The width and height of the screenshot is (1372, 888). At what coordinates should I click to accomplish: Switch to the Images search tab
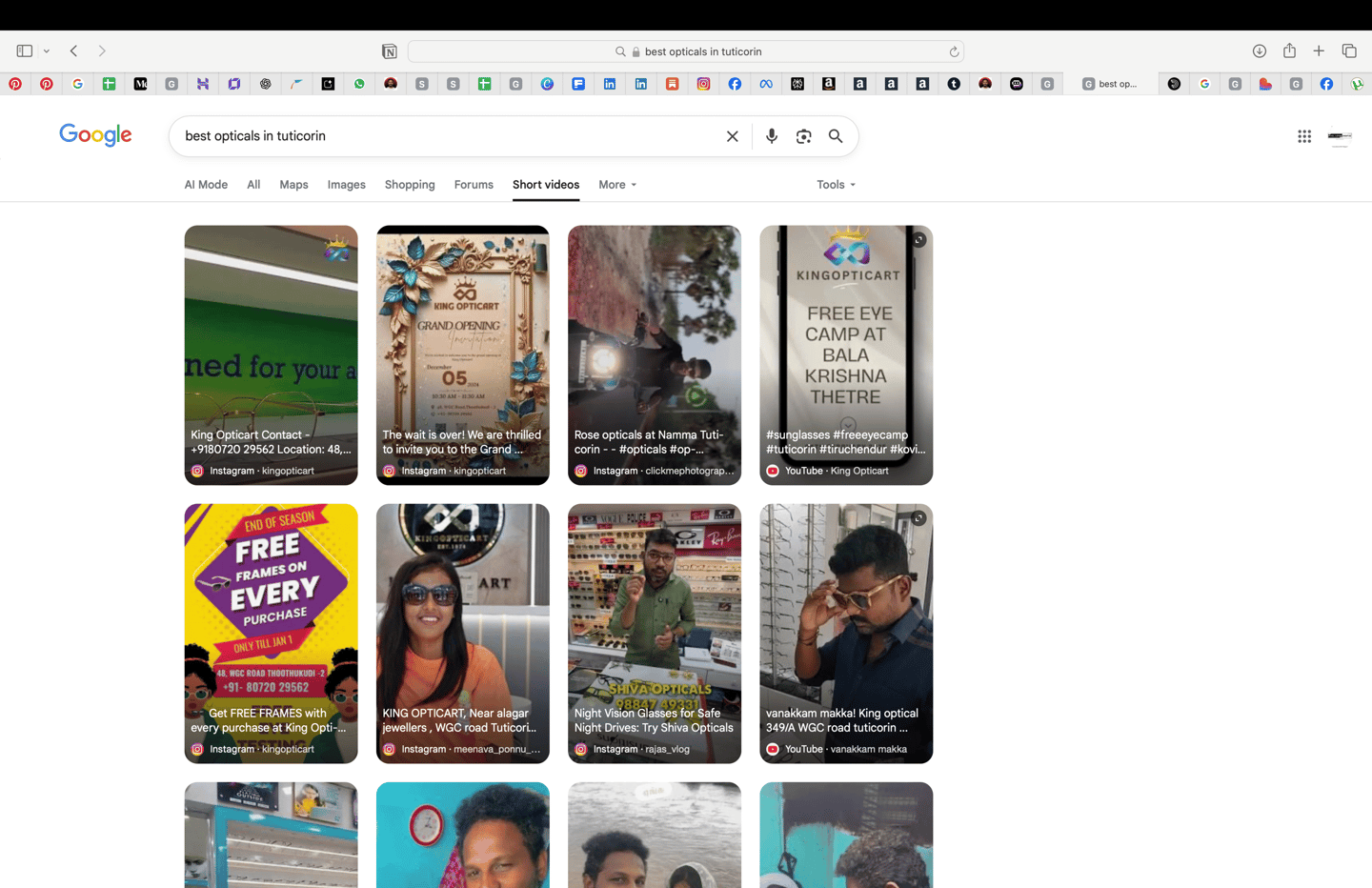coord(346,184)
